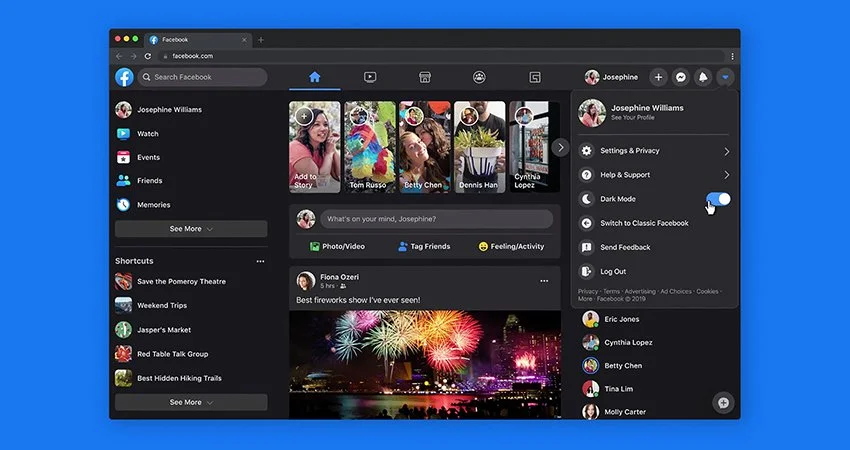Click the Search Facebook field
This screenshot has height=450, width=850.
[203, 77]
